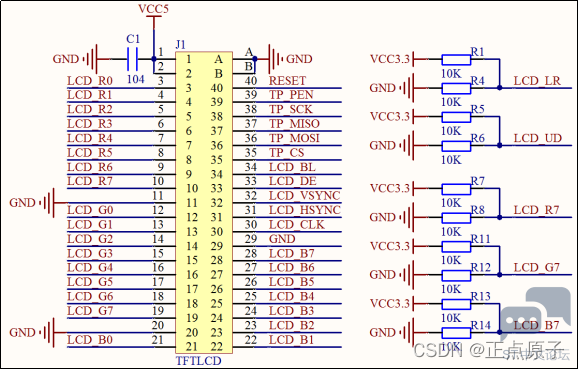Click the LCD_UD output net label
Image resolution: width=579 pixels, height=370 pixels.
point(538,138)
